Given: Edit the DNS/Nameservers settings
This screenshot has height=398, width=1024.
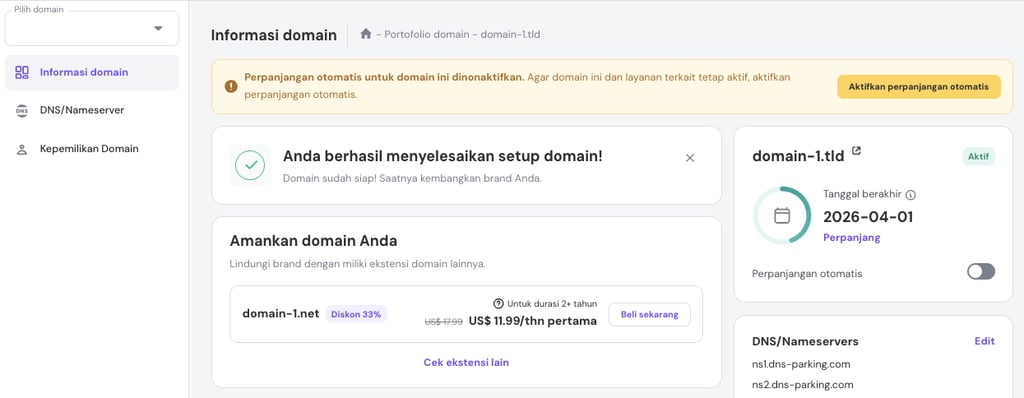Looking at the screenshot, I should click(984, 340).
